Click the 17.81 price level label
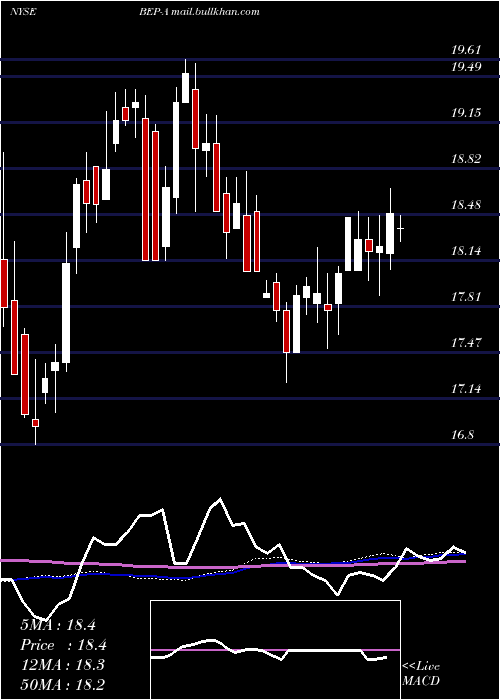 466,296
